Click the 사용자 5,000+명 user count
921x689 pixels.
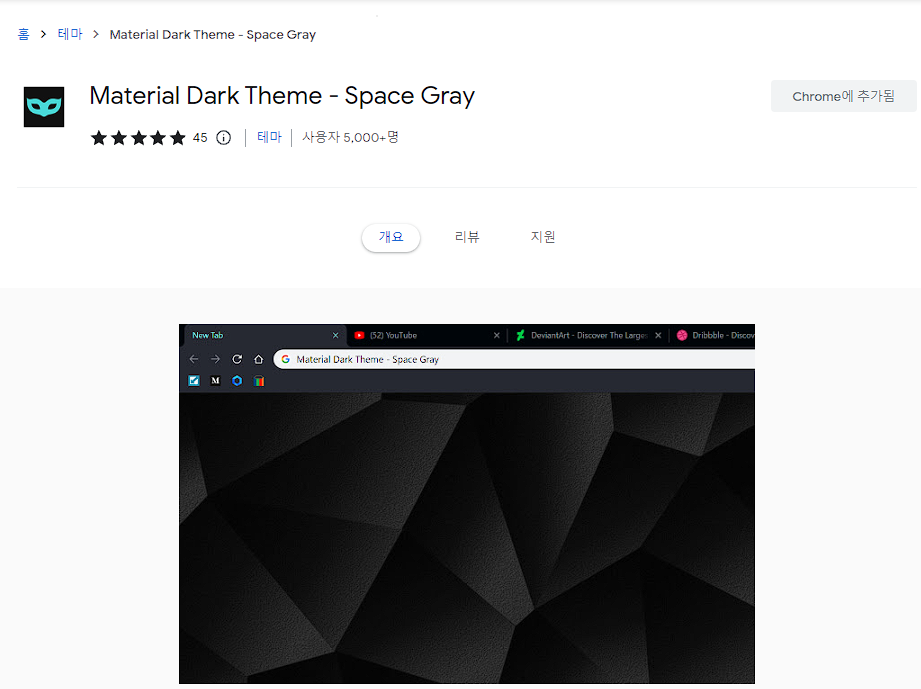tap(350, 138)
